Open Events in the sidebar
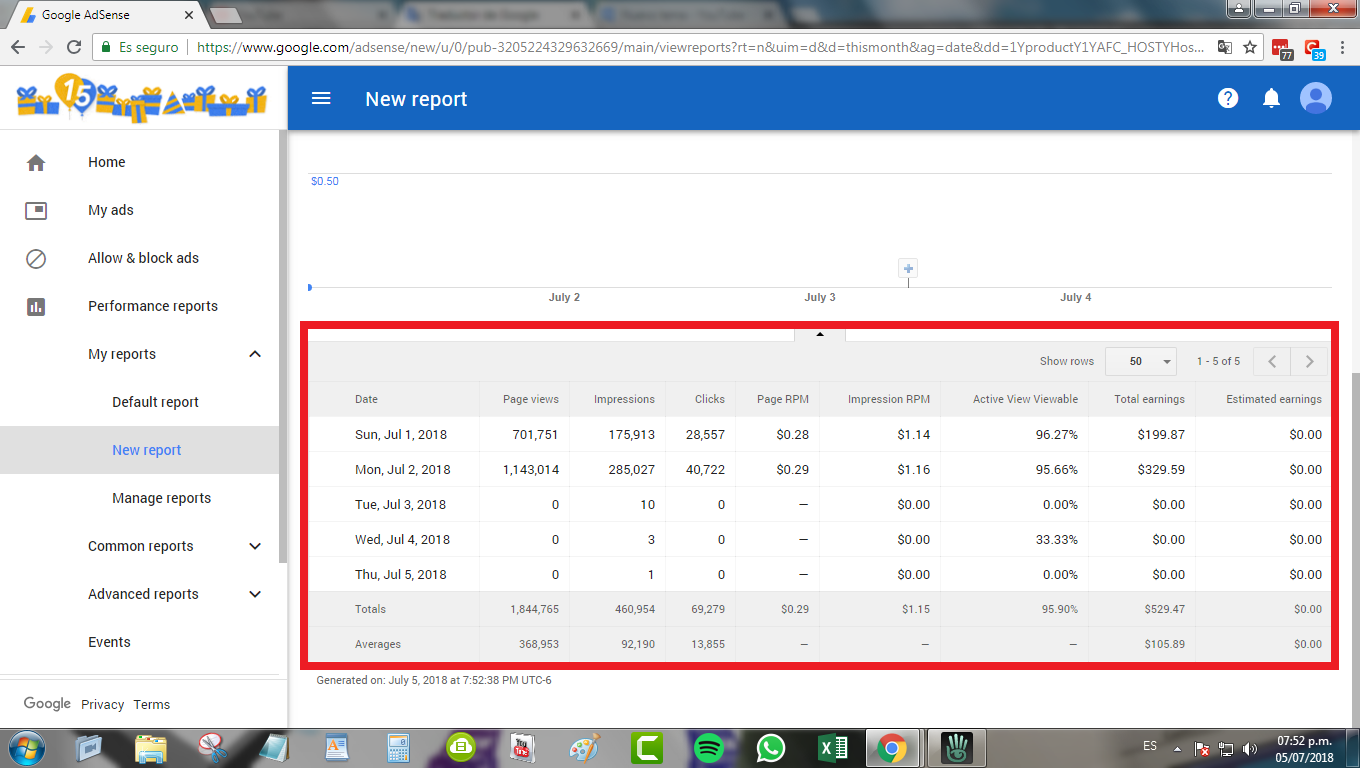 click(109, 642)
